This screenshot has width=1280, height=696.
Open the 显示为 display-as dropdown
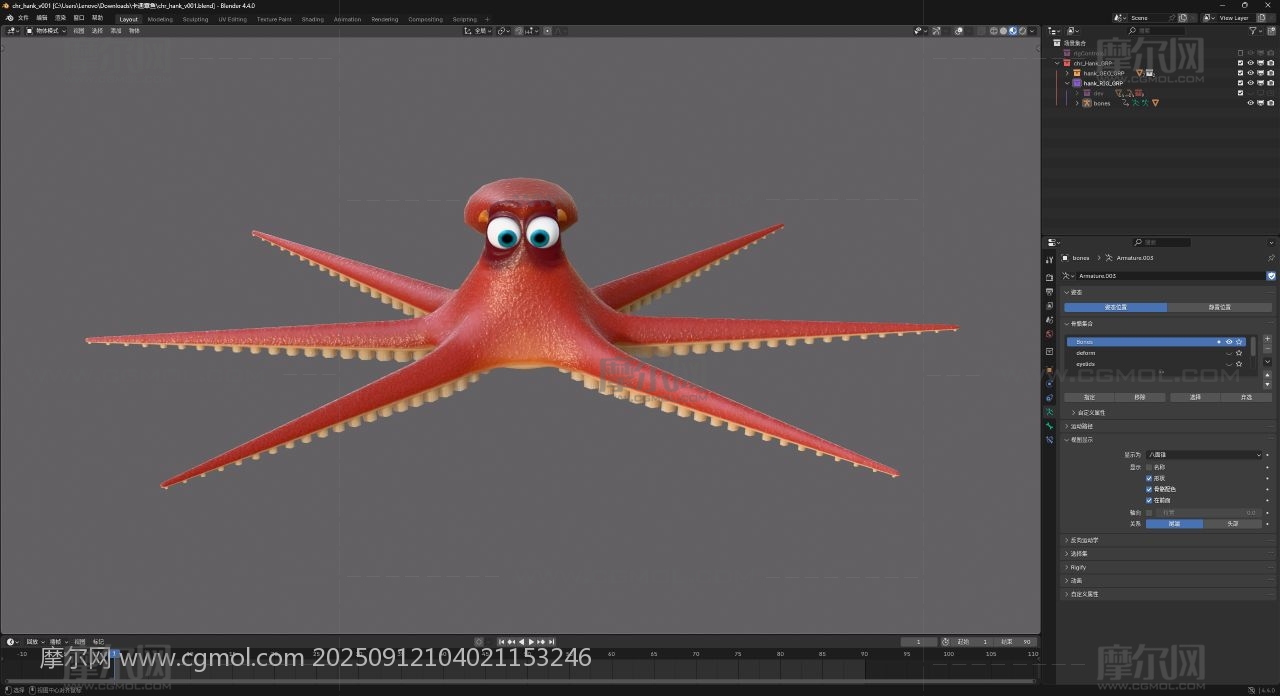click(x=1204, y=455)
